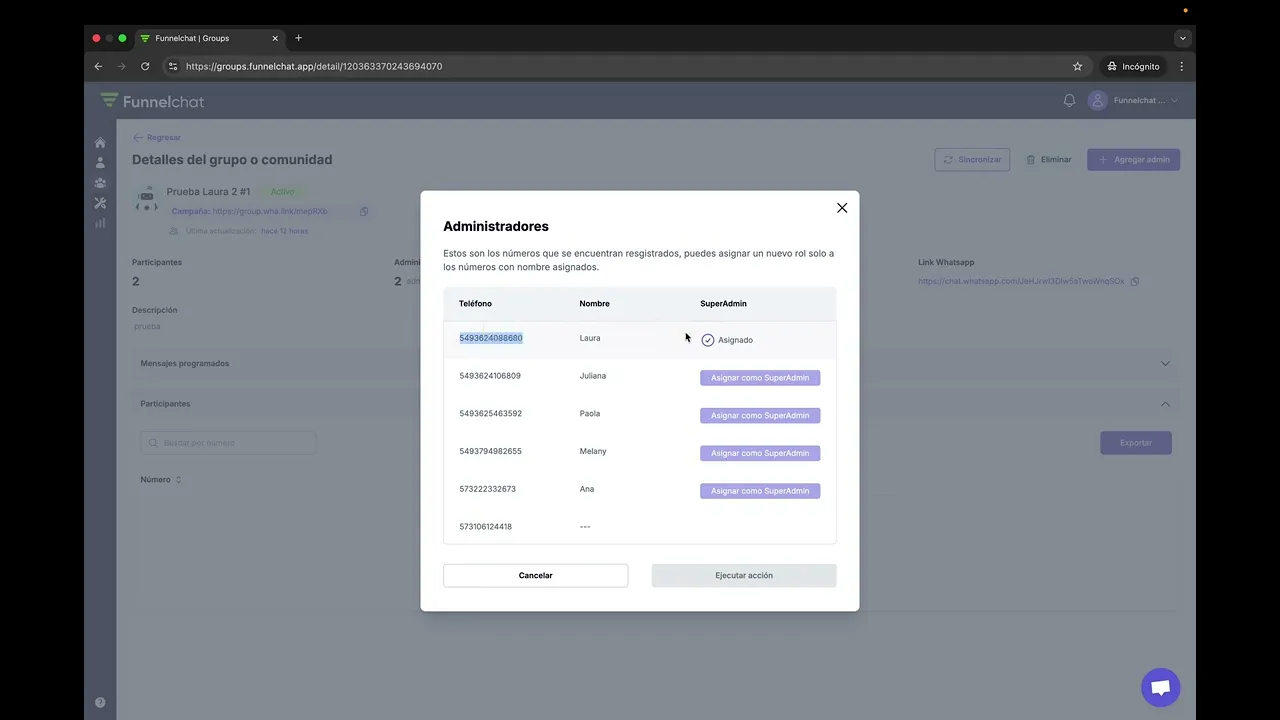Open the notifications bell
The height and width of the screenshot is (720, 1280).
pyautogui.click(x=1069, y=100)
